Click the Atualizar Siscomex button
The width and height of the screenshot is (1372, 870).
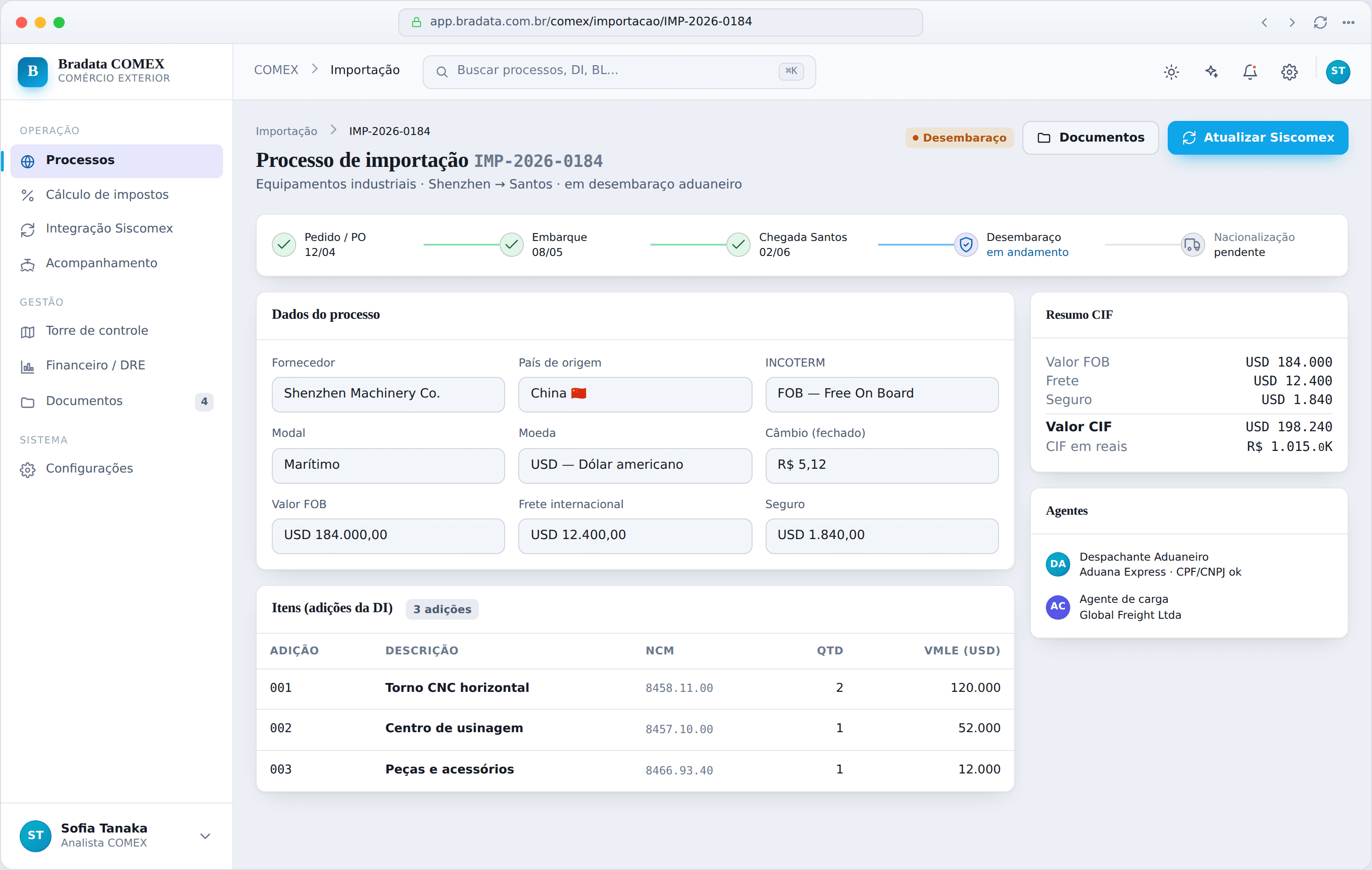[x=1258, y=137]
